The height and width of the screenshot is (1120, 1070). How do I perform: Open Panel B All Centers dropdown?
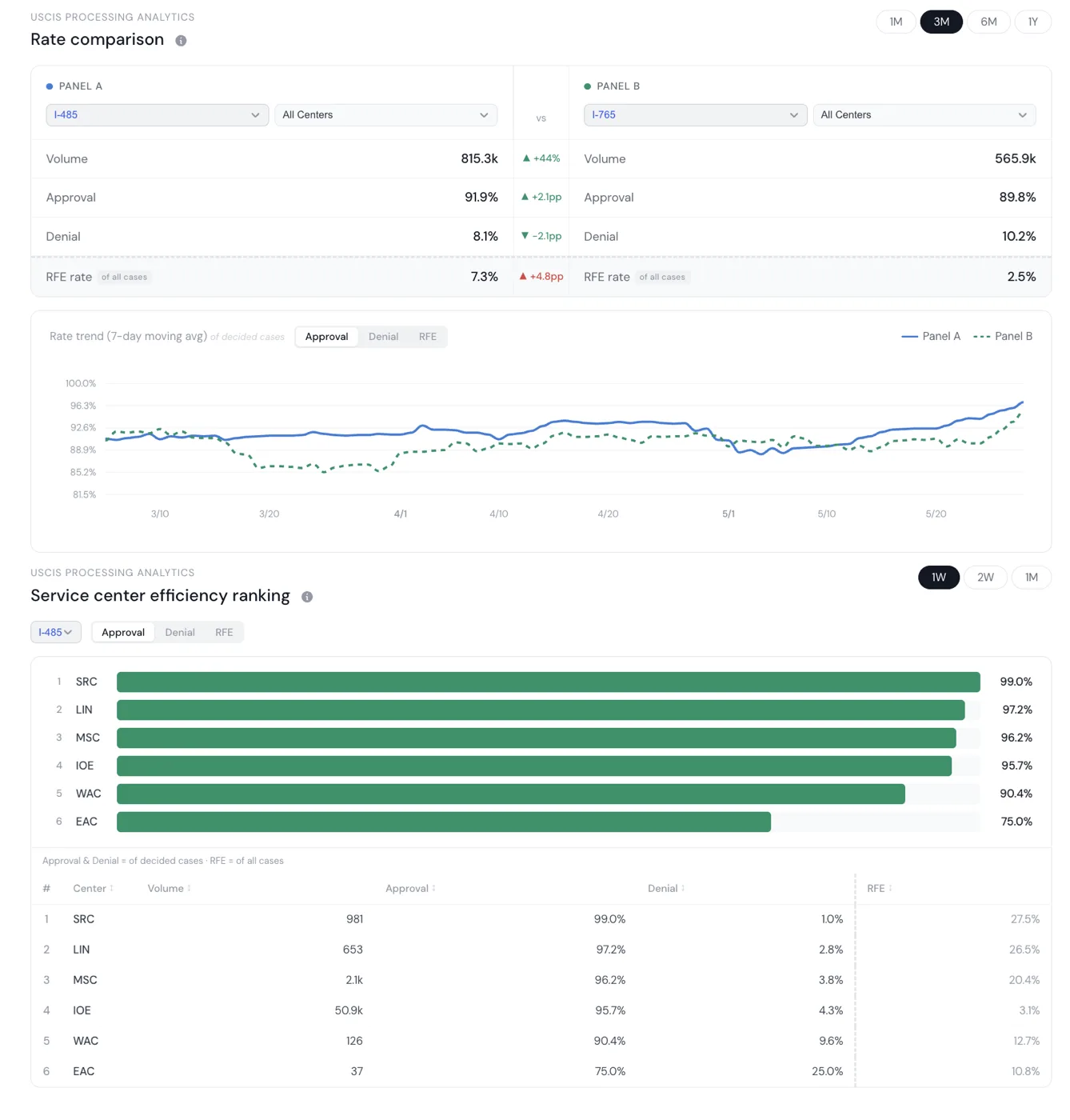click(x=924, y=115)
